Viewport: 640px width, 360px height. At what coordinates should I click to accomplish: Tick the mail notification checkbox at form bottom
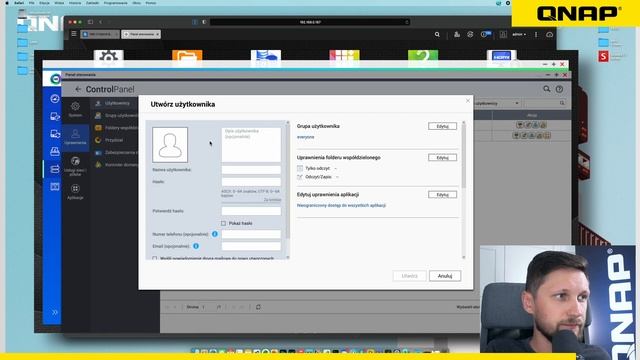(155, 258)
